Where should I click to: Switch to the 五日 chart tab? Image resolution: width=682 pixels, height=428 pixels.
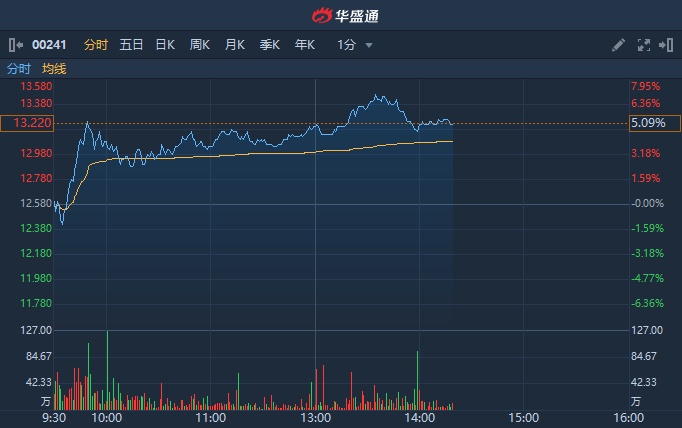click(131, 45)
